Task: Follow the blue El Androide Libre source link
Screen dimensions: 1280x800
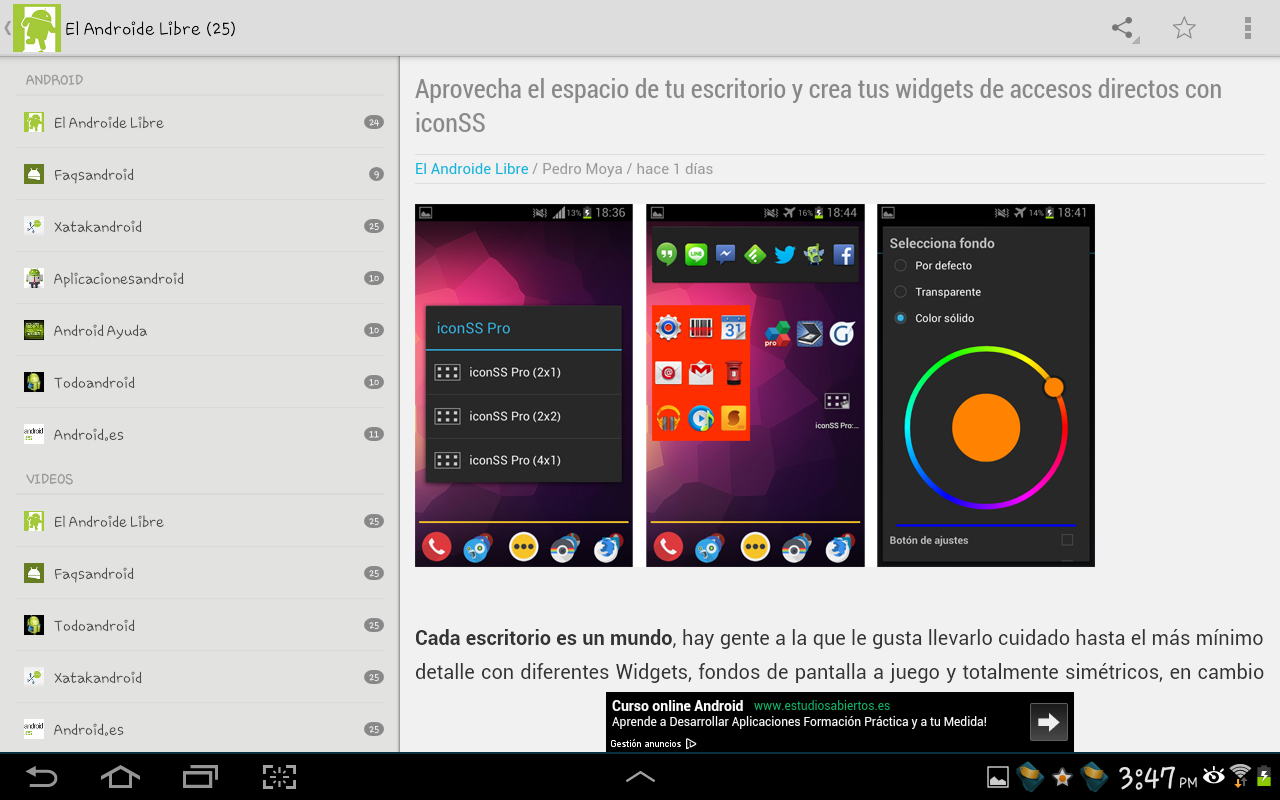Action: pyautogui.click(x=471, y=169)
